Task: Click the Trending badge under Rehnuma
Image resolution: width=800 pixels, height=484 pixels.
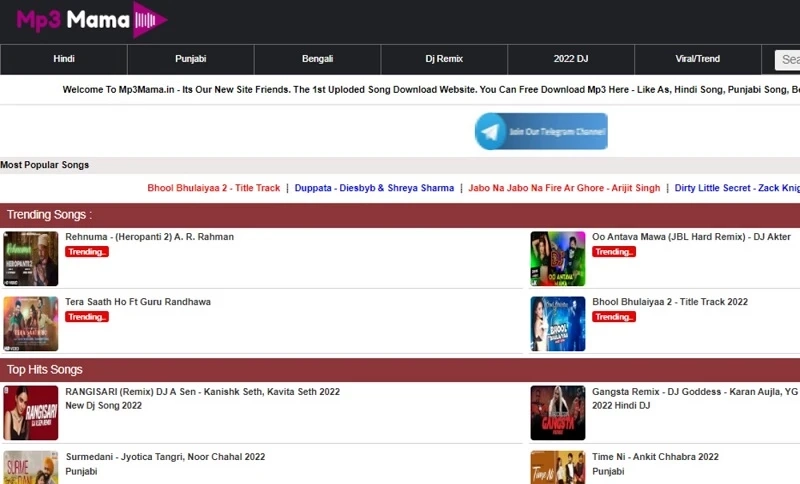Action: tap(87, 252)
